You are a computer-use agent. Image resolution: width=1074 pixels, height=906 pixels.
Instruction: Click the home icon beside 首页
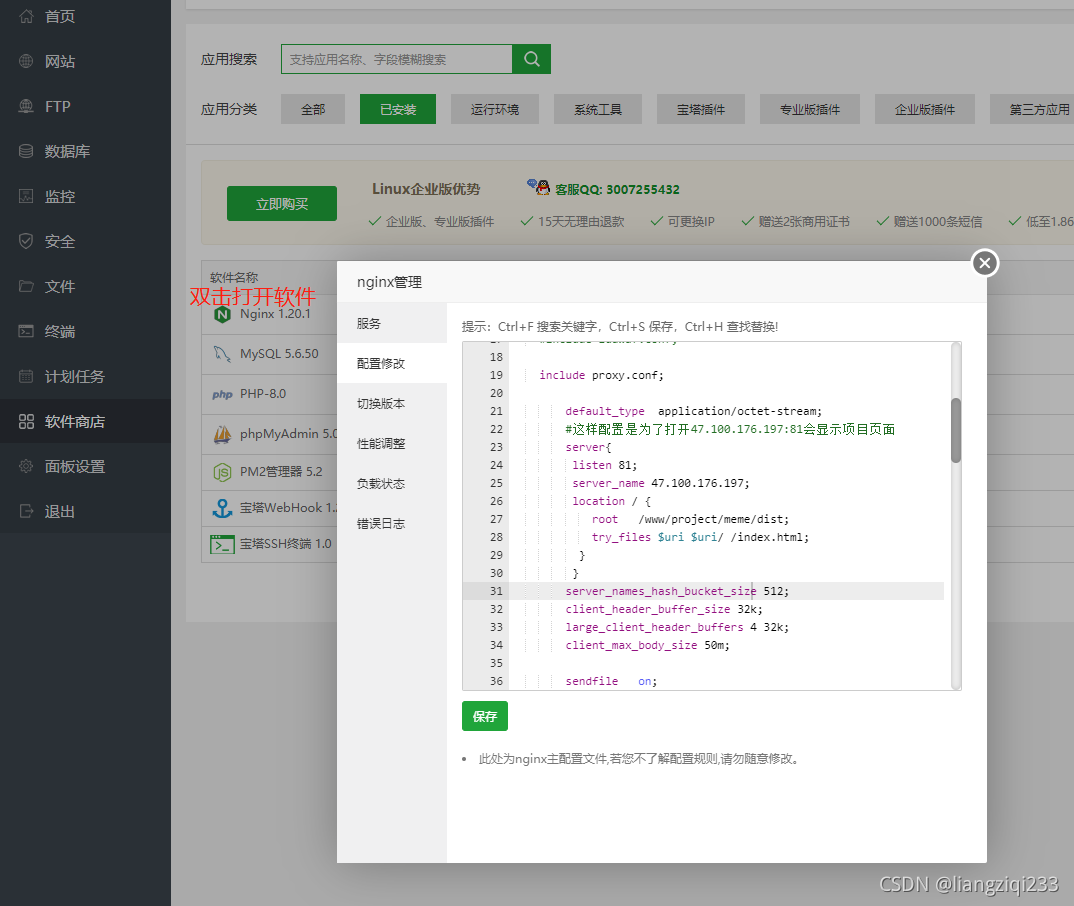pos(26,16)
